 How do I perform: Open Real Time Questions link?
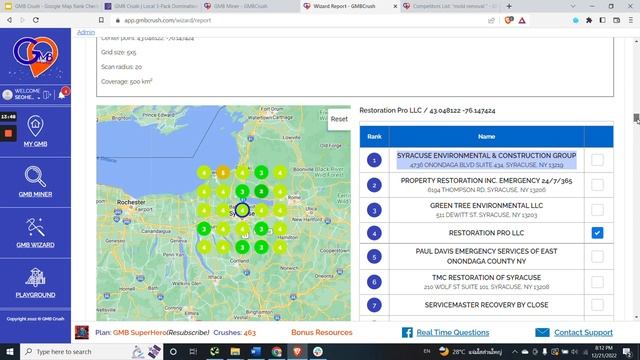pyautogui.click(x=453, y=332)
